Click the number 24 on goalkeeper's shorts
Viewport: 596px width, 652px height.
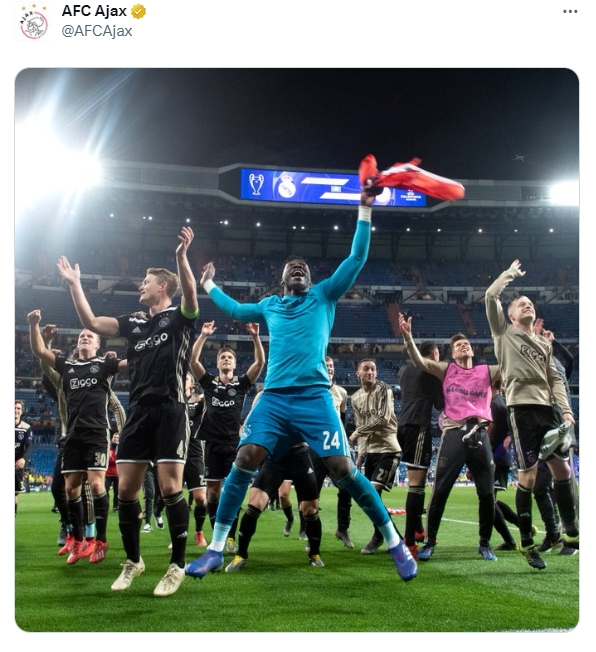pos(331,440)
